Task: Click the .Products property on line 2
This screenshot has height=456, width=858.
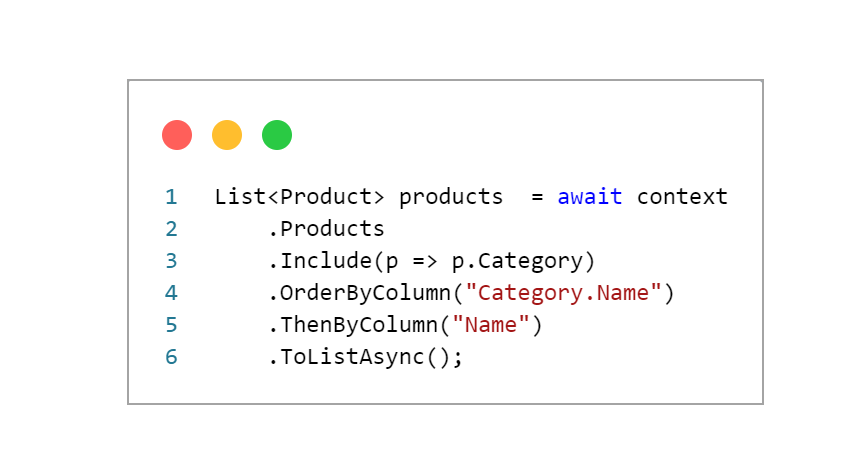Action: (326, 229)
